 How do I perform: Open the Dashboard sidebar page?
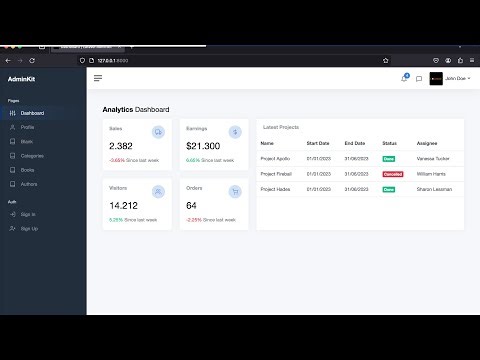click(43, 113)
